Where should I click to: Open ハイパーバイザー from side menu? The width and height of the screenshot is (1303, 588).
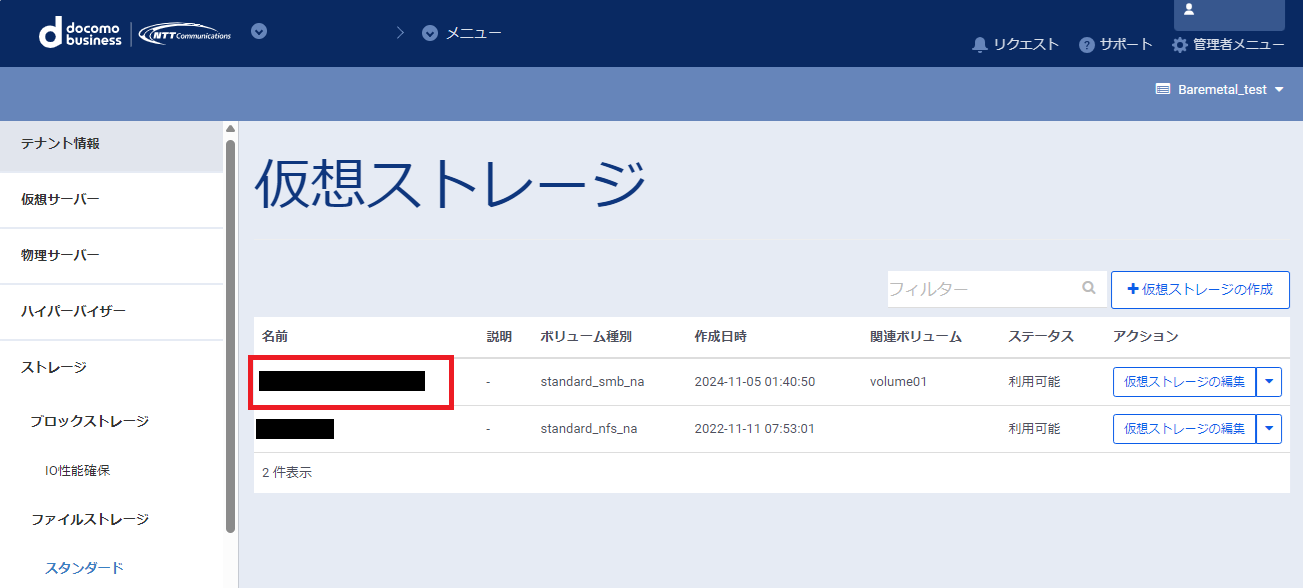click(73, 311)
